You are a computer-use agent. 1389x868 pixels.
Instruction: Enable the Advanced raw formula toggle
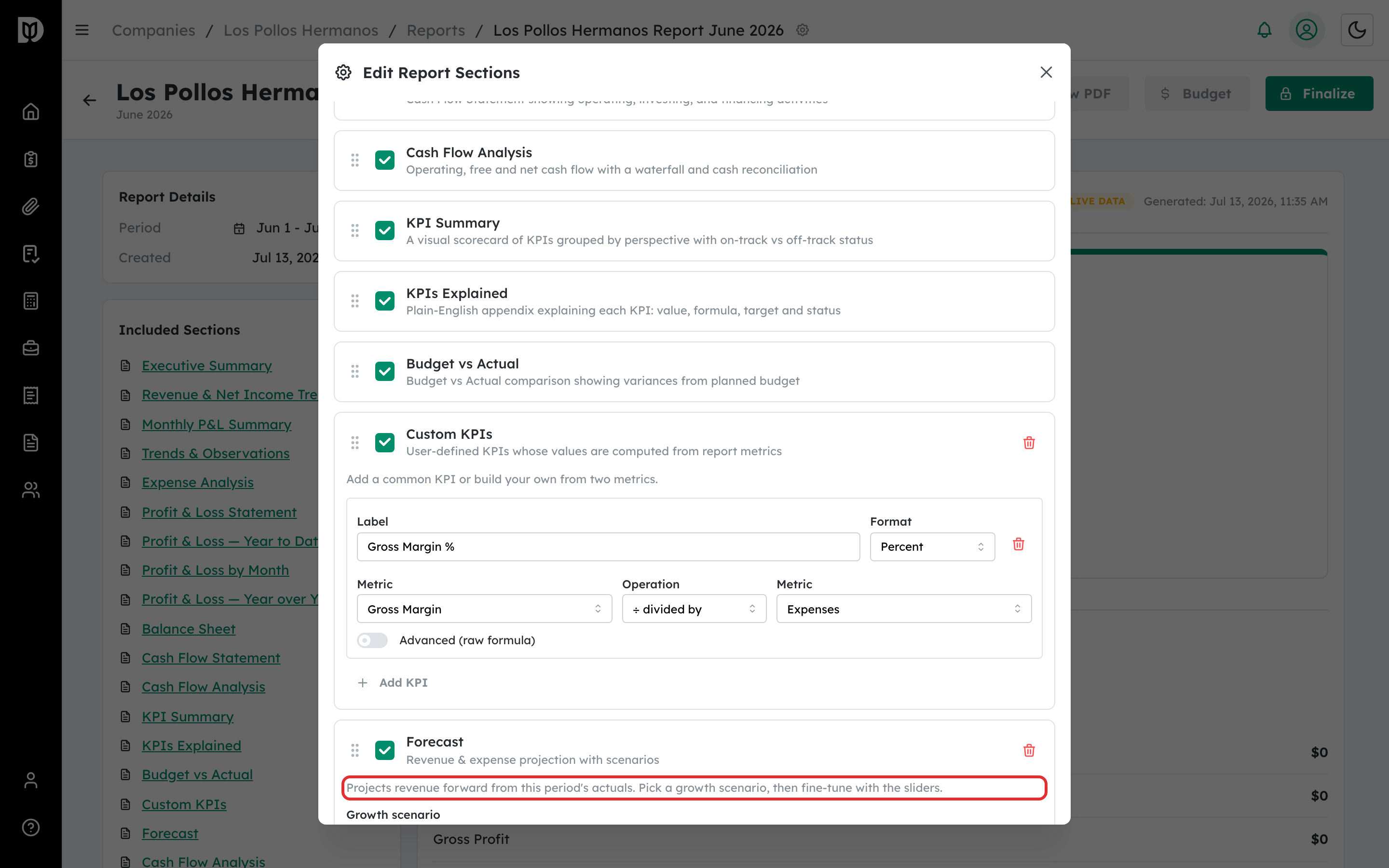tap(372, 640)
